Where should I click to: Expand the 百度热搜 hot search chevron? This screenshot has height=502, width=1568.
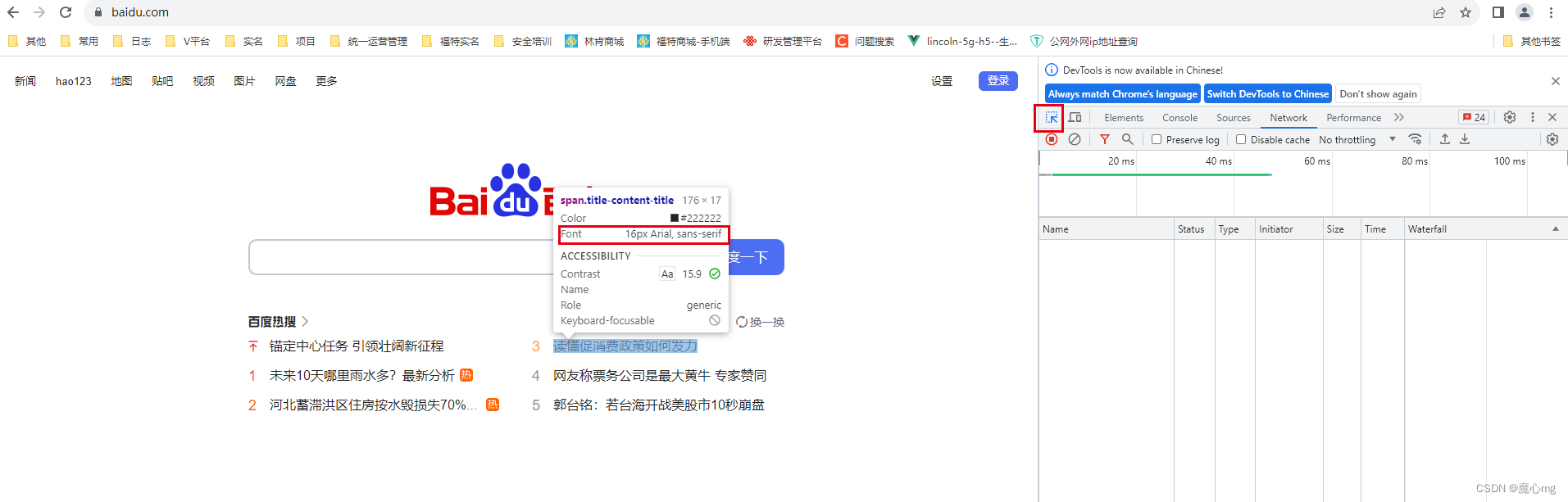point(305,322)
